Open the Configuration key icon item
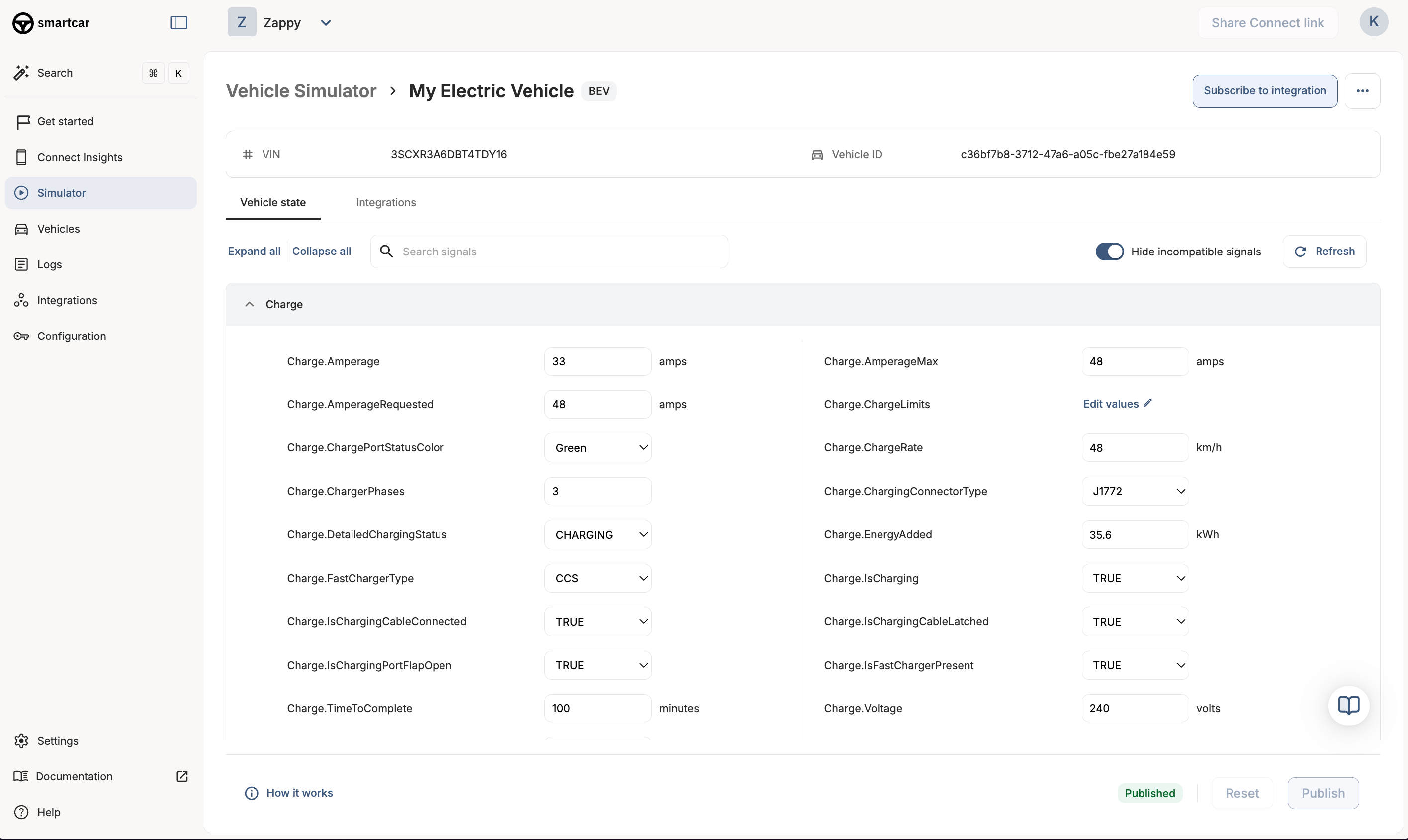This screenshot has height=840, width=1408. (71, 336)
